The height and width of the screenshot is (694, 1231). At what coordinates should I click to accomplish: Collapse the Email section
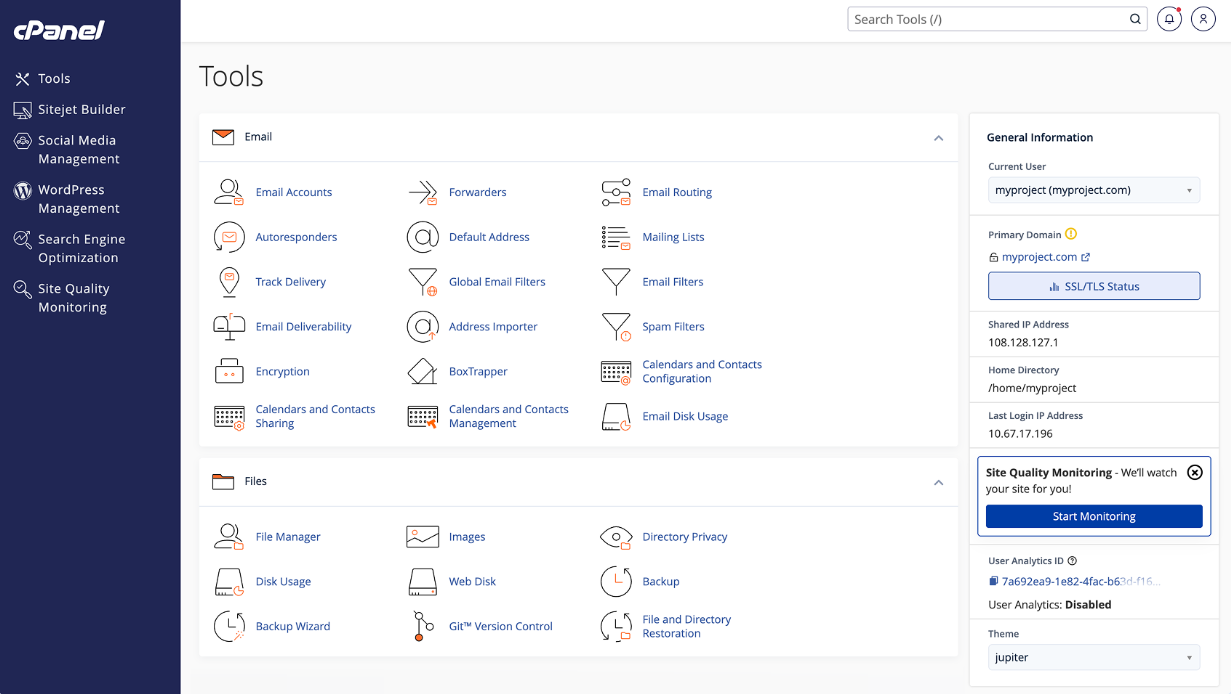(x=938, y=138)
